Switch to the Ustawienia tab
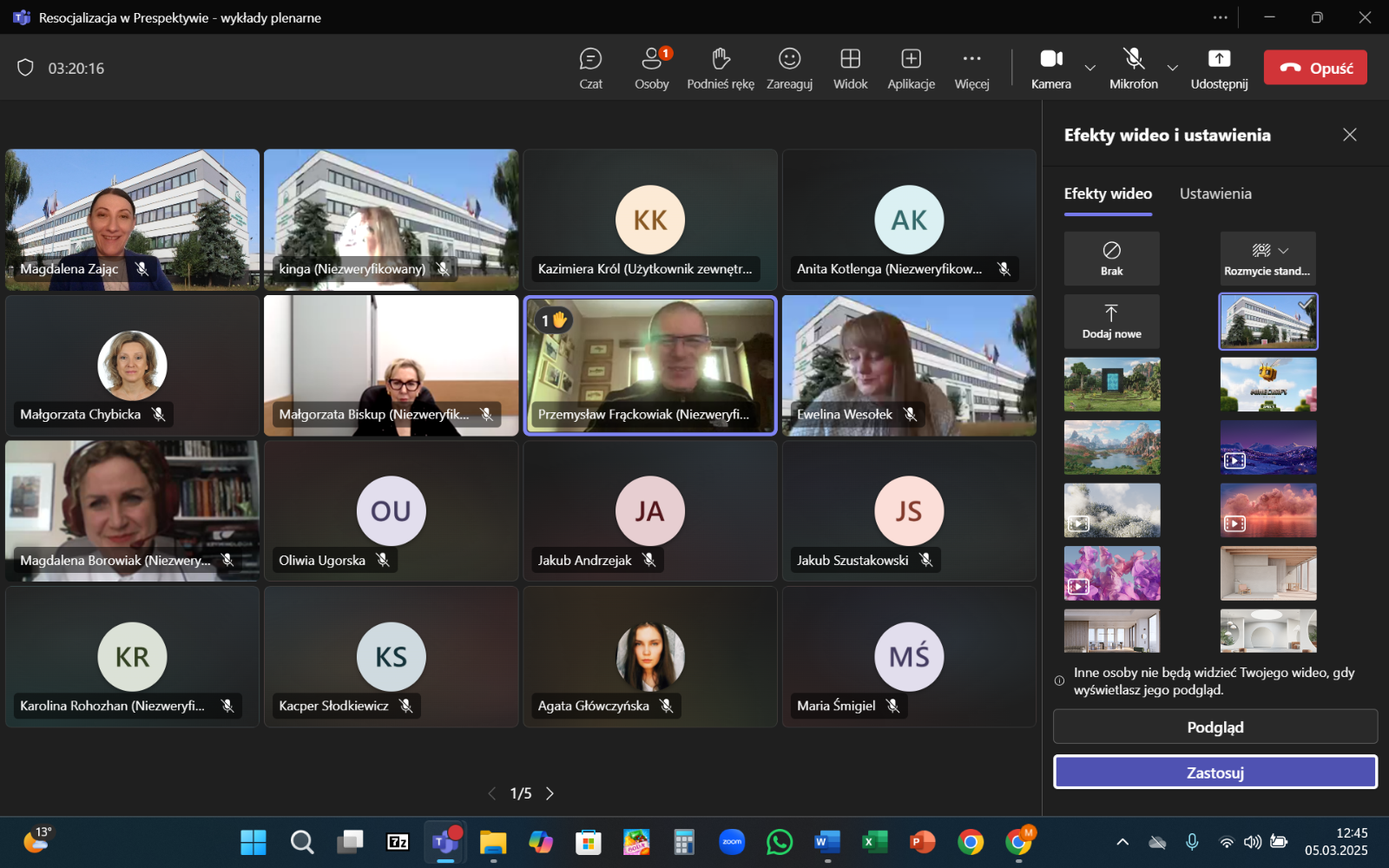 [x=1215, y=194]
